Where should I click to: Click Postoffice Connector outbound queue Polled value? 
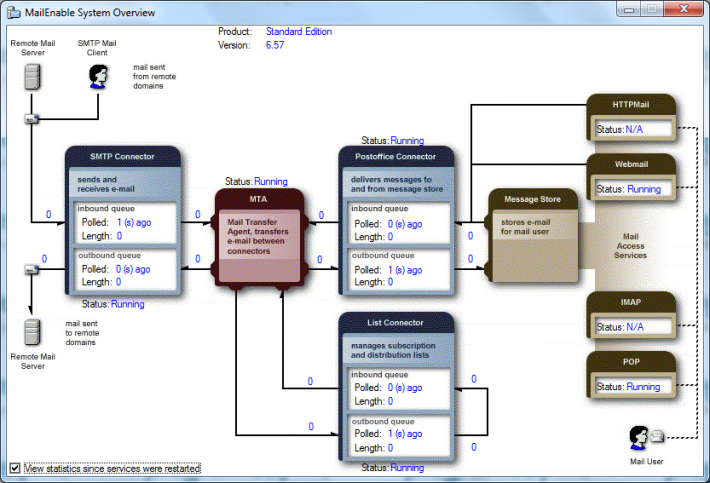405,270
